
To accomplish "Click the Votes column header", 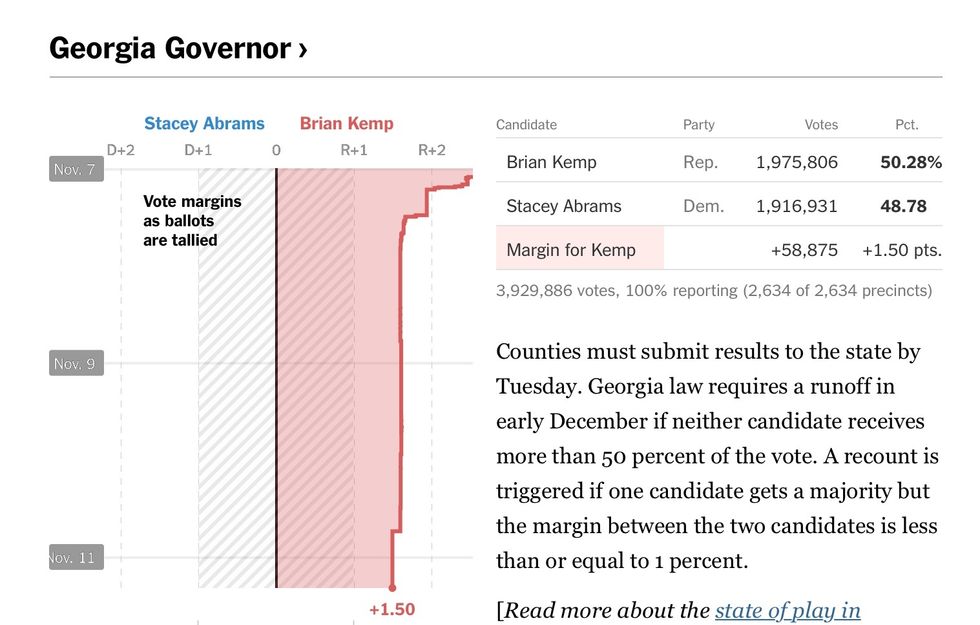I will pos(821,125).
